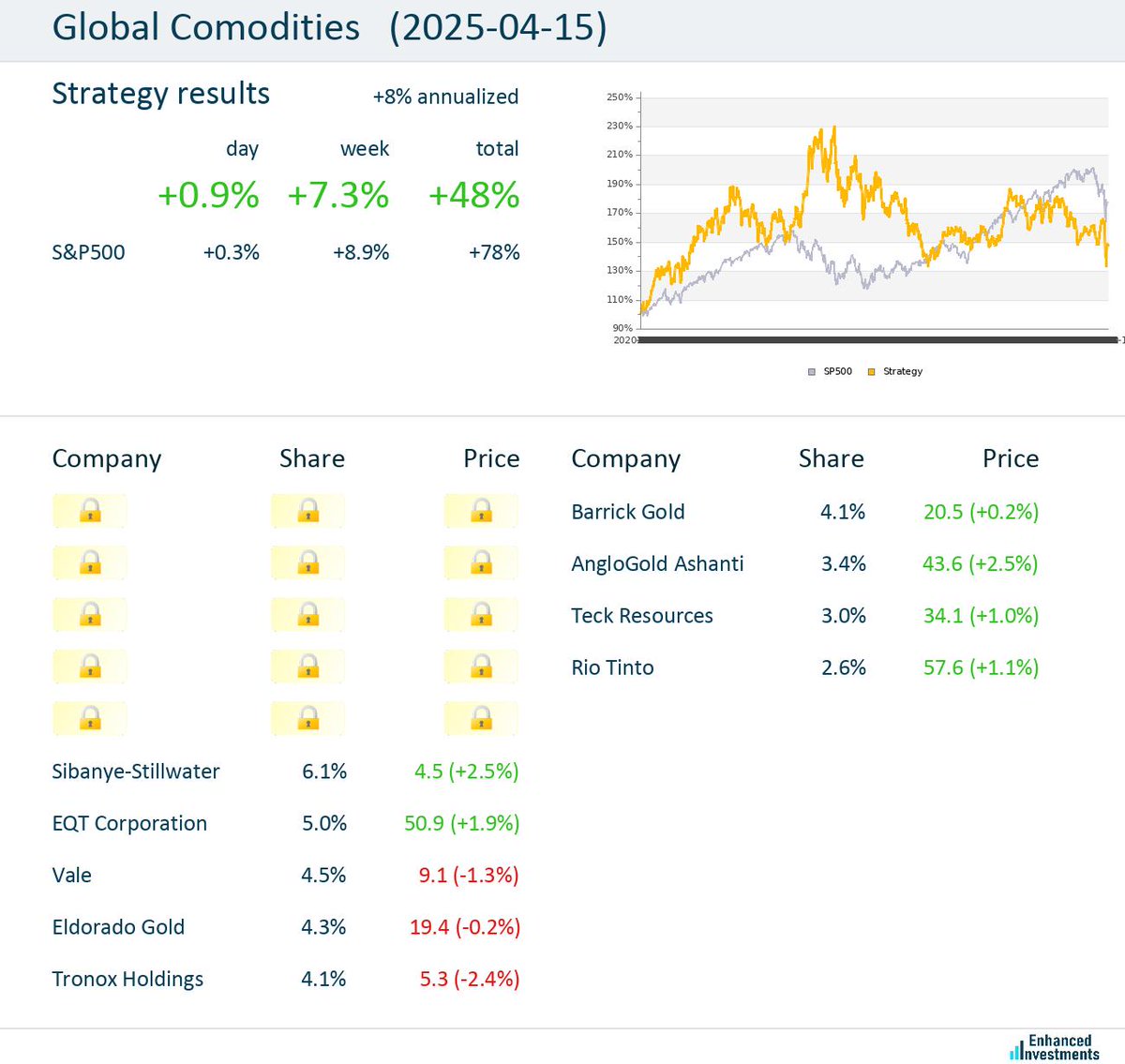The height and width of the screenshot is (1064, 1125).
Task: Click the week return +7.3%
Action: click(x=337, y=195)
